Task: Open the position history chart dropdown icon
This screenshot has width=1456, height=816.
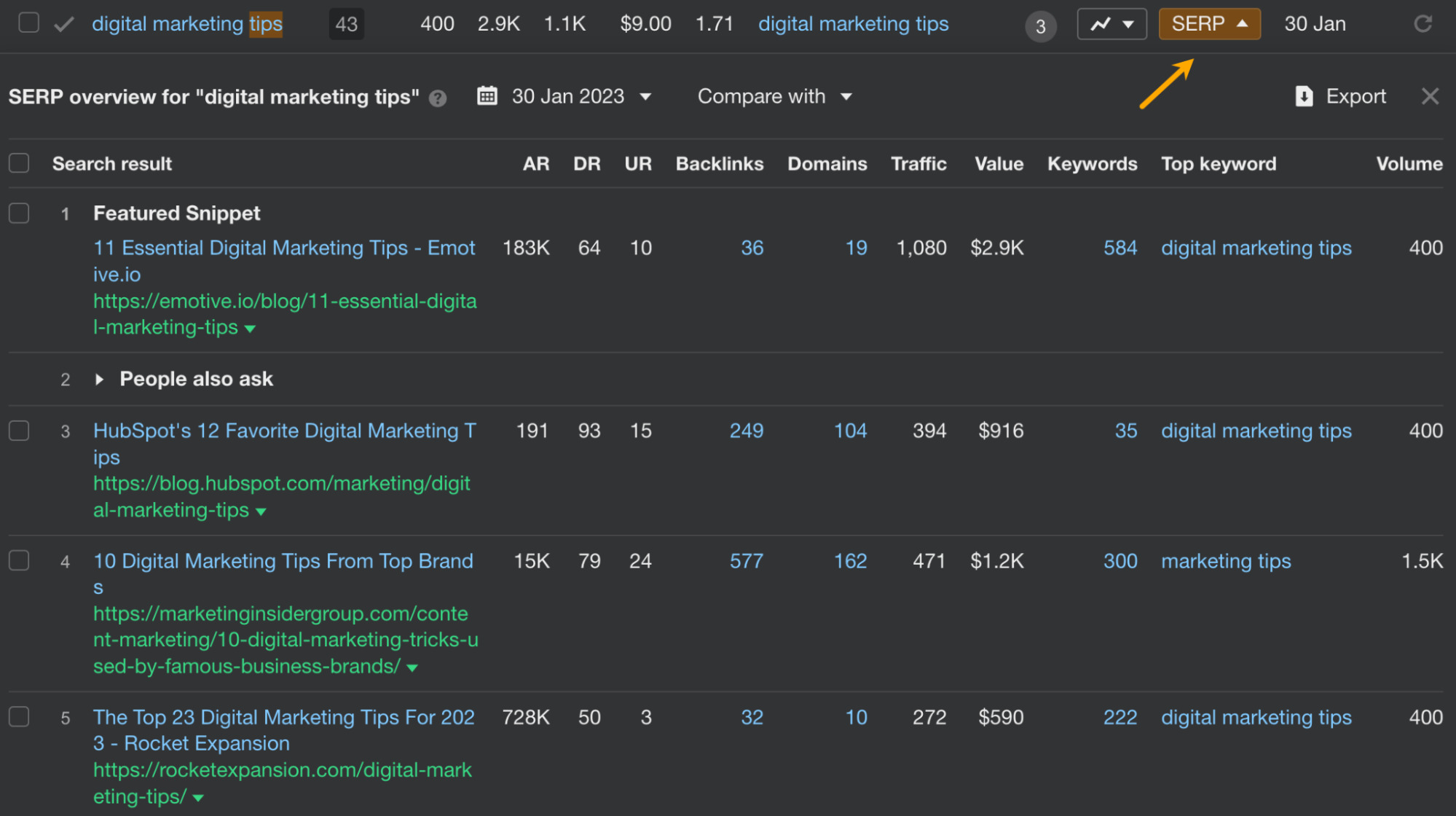Action: (1111, 23)
